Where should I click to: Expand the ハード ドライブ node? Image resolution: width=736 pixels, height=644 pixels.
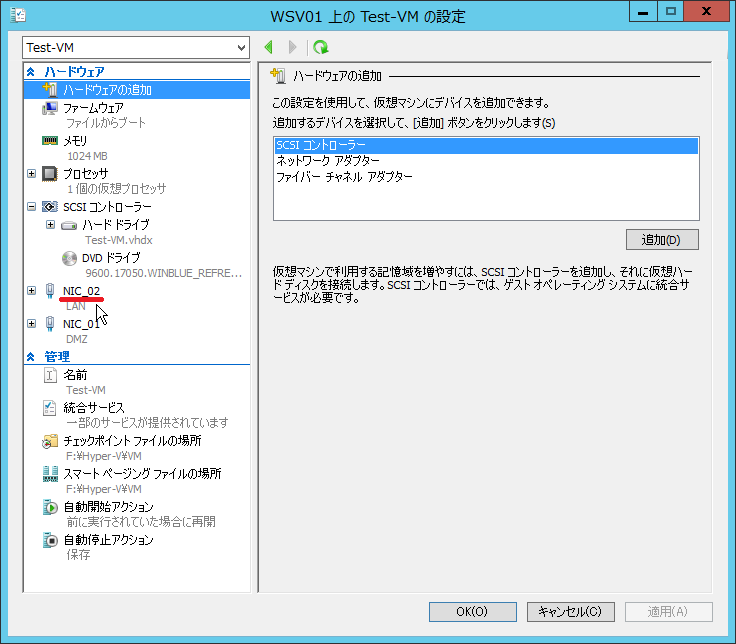(x=50, y=225)
